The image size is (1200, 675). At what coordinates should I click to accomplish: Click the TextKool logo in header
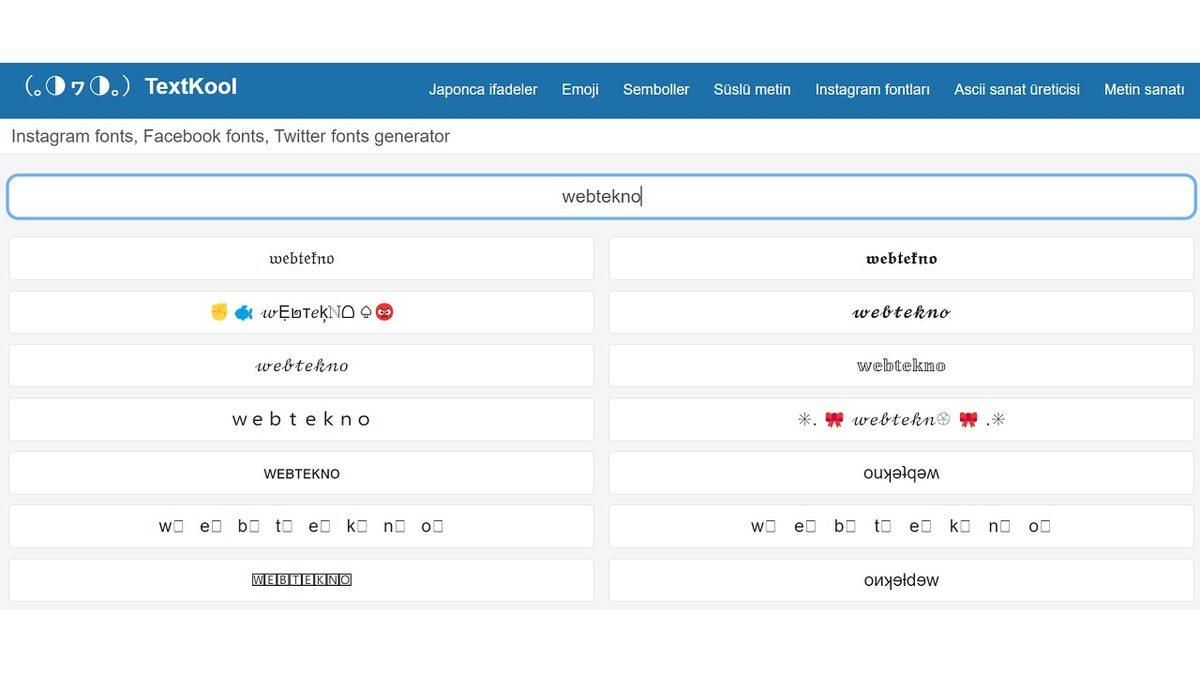131,87
